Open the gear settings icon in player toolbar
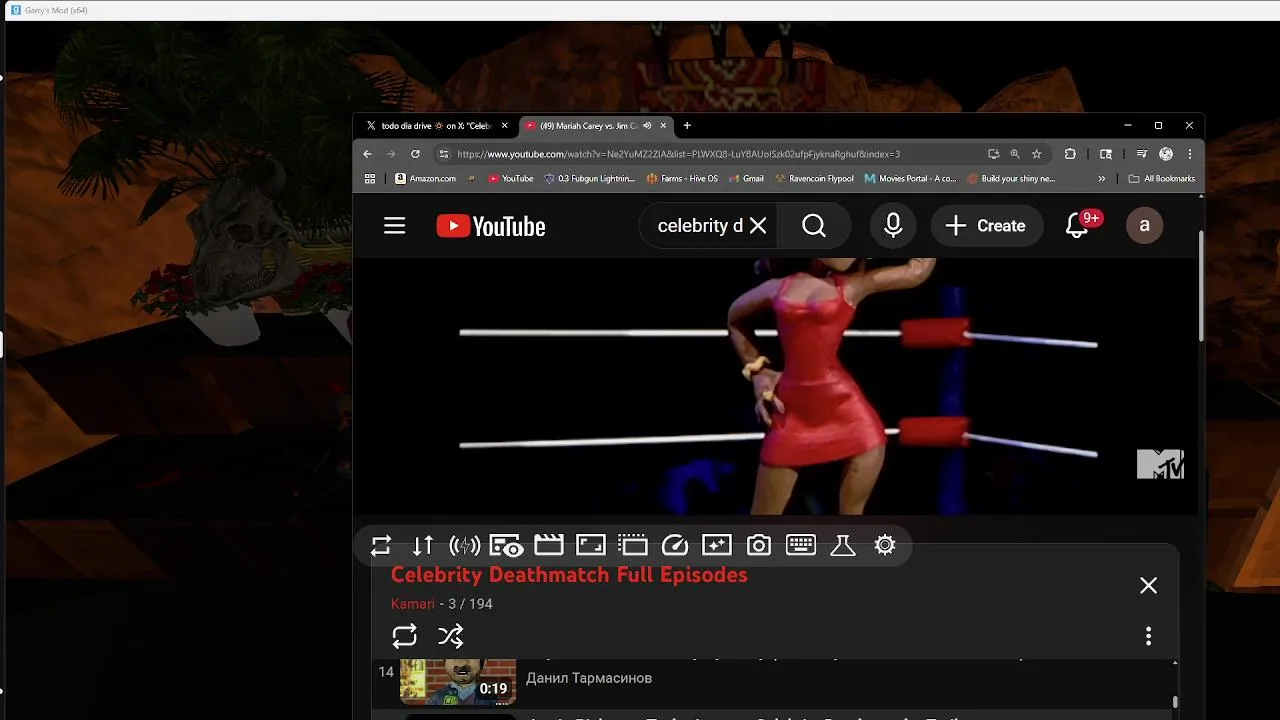 coord(885,545)
